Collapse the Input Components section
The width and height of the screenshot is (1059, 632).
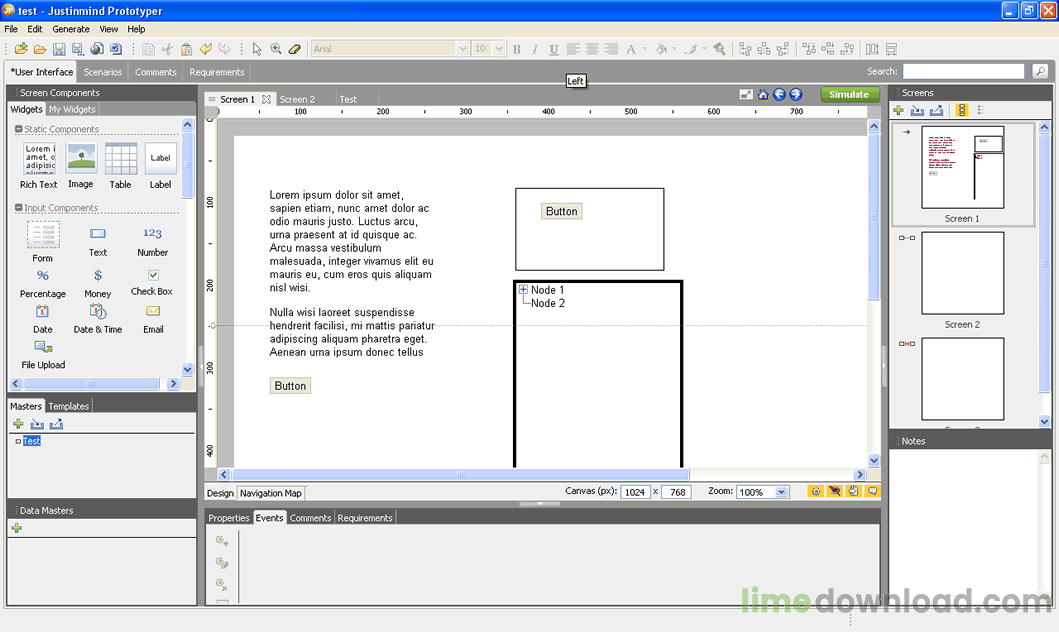19,208
